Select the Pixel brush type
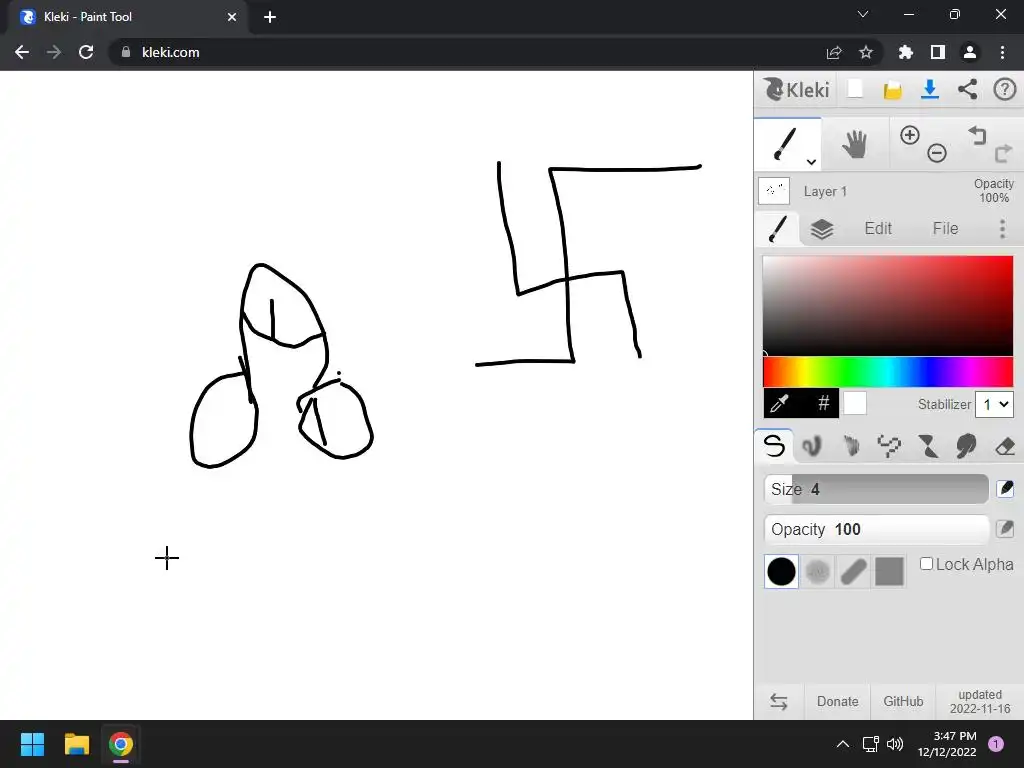The image size is (1024, 768). click(x=889, y=446)
